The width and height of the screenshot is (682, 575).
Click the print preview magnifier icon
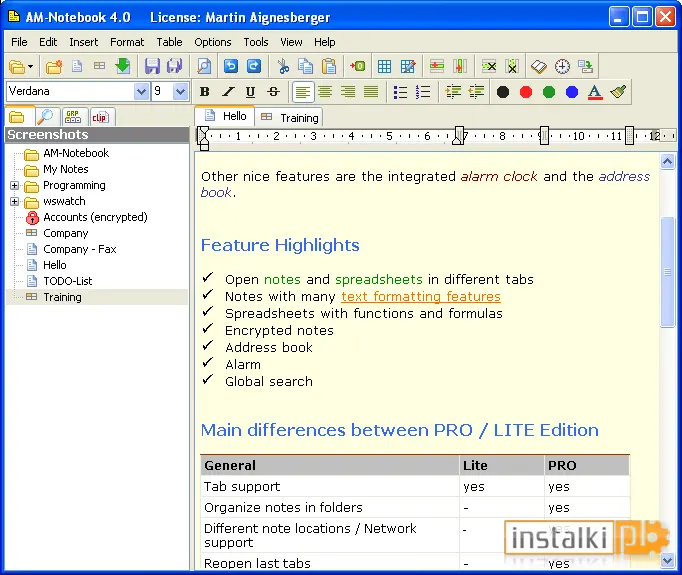point(204,66)
